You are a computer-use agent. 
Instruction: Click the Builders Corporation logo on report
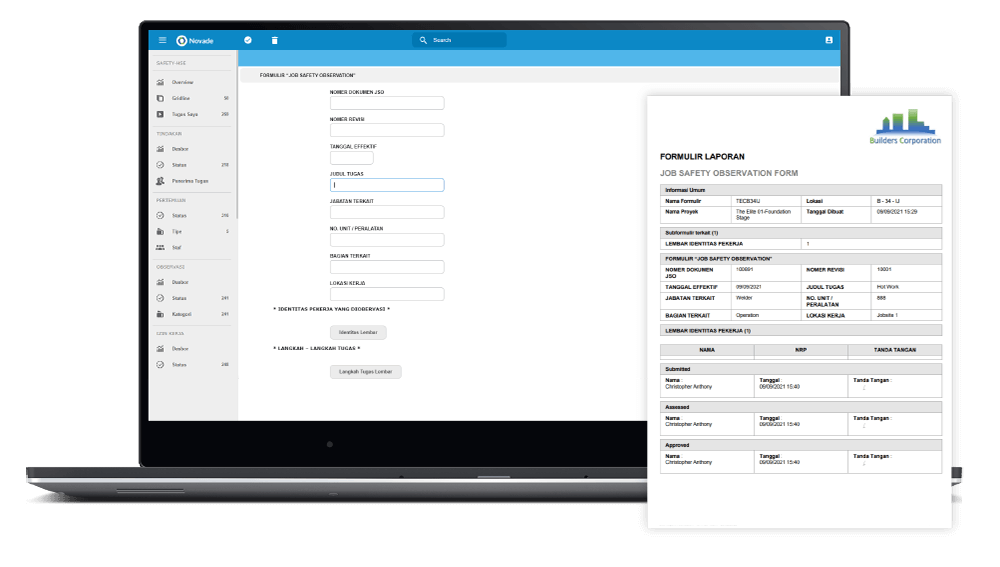pos(905,127)
